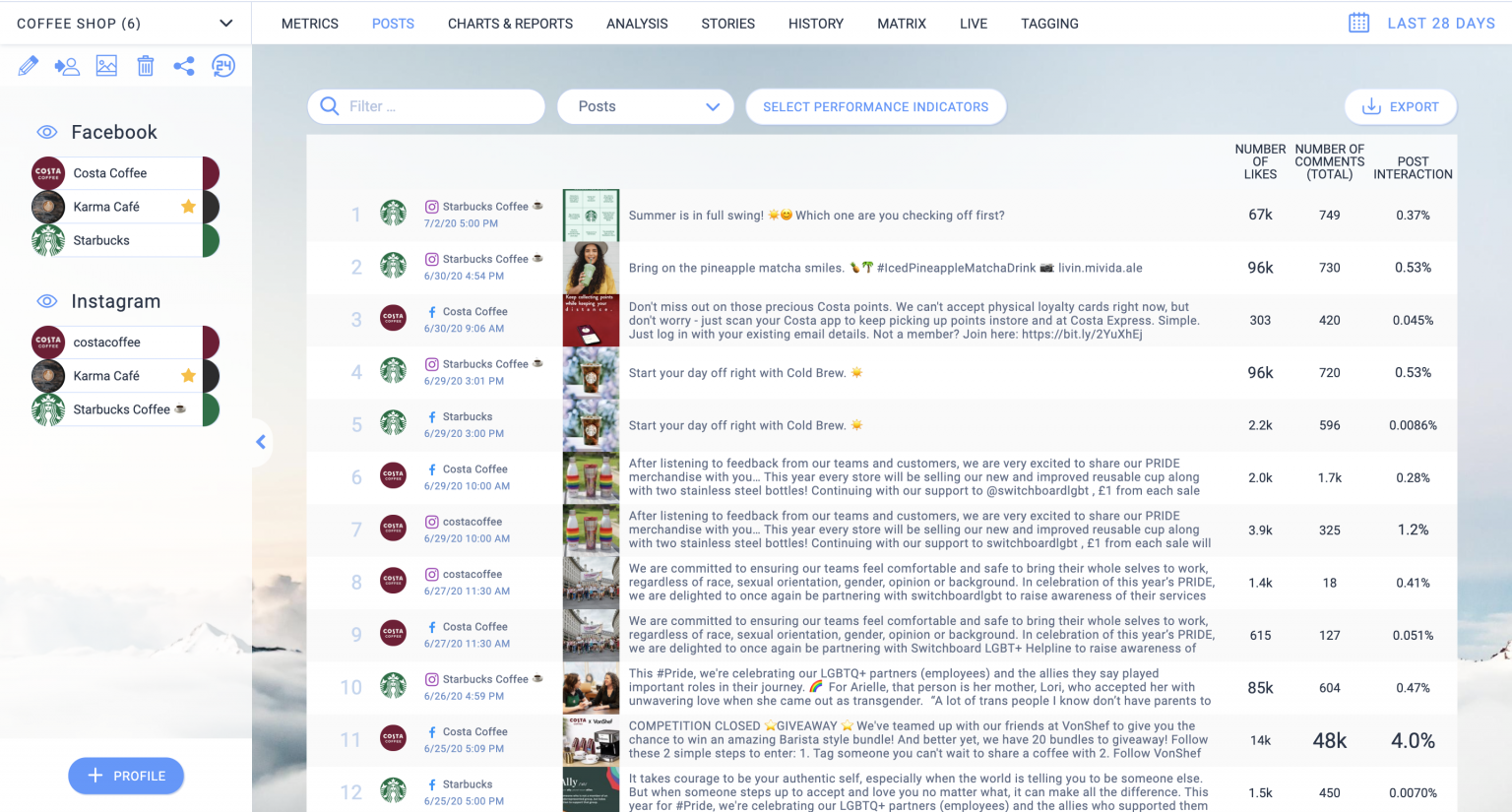
Task: Open the COFFEE SHOP group selector
Action: click(126, 23)
